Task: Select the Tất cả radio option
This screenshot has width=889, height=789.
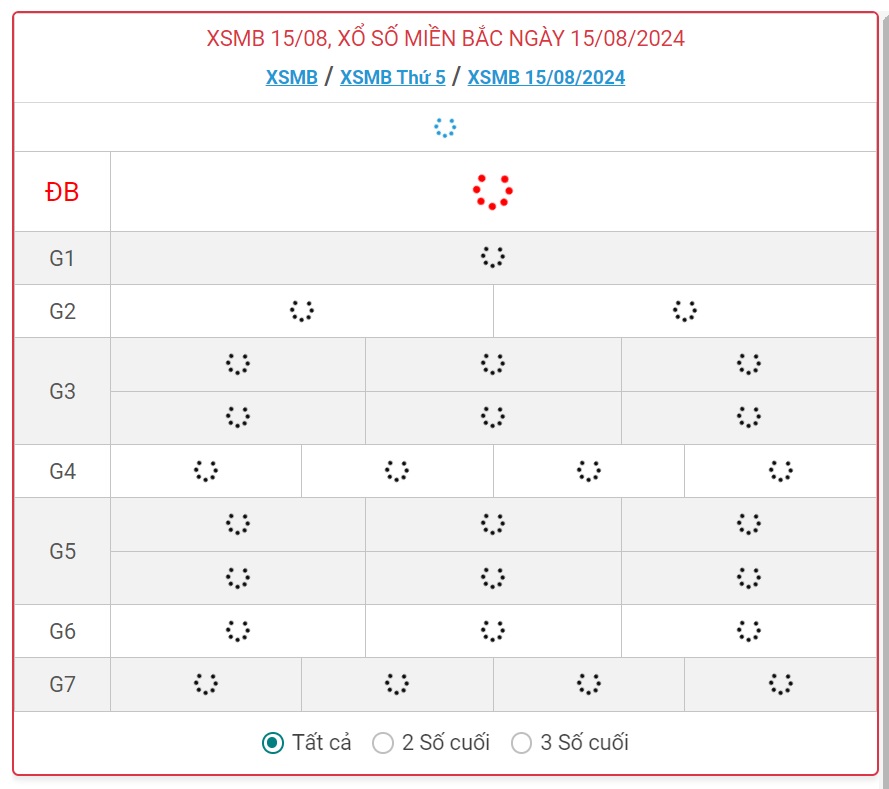Action: (x=273, y=743)
